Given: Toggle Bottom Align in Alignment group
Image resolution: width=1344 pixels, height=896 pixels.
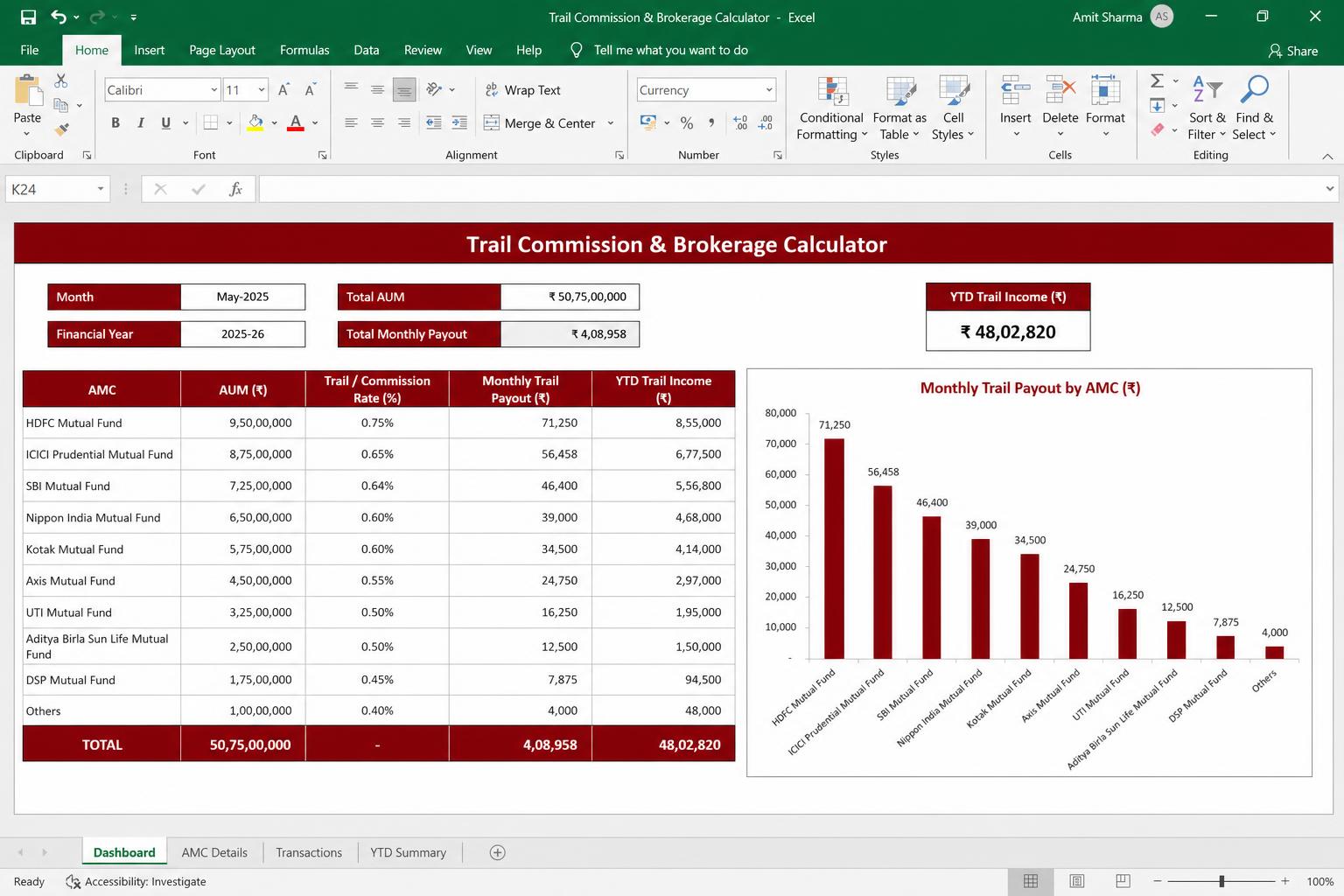Looking at the screenshot, I should (403, 89).
